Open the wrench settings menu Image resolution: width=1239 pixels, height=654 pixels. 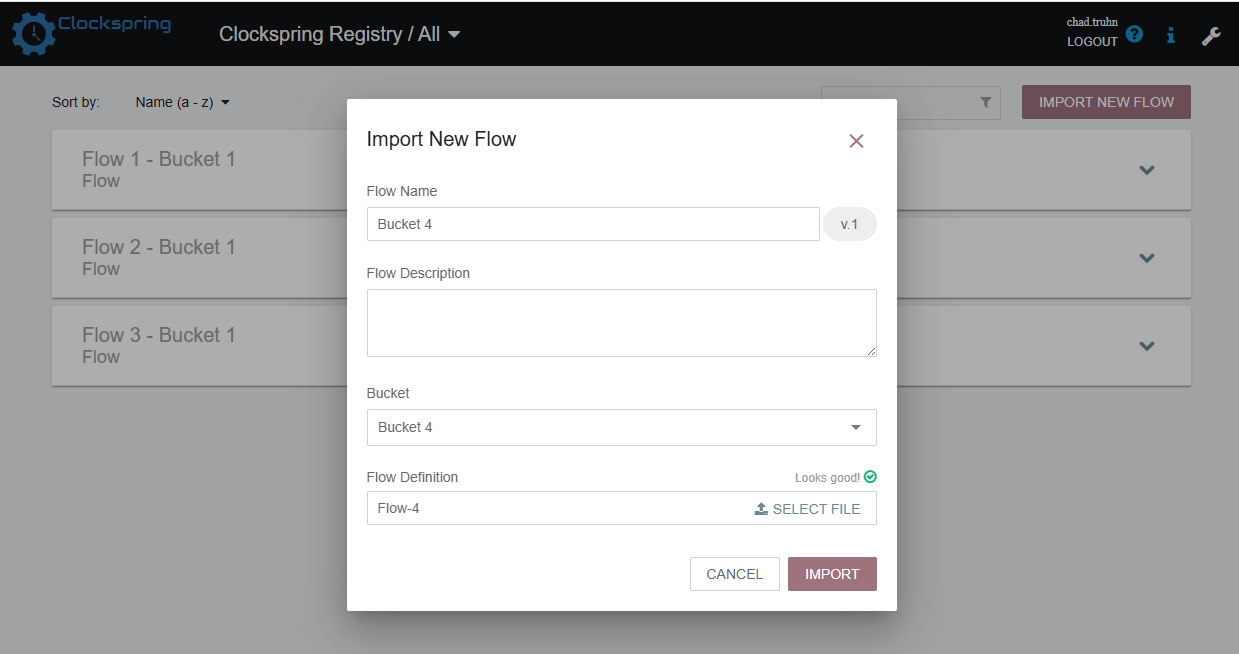[1211, 36]
